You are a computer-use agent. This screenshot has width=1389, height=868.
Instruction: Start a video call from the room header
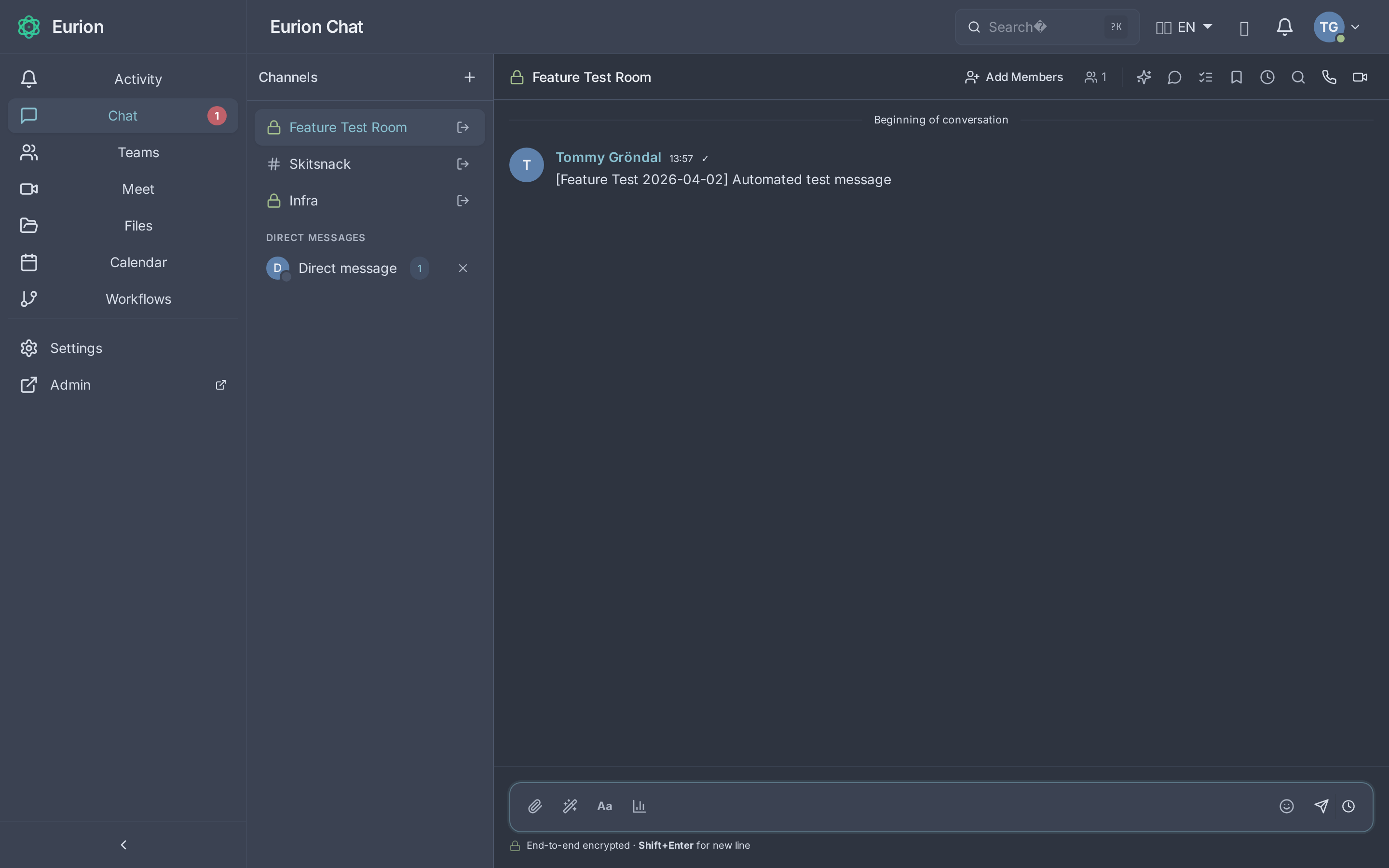pos(1360,77)
